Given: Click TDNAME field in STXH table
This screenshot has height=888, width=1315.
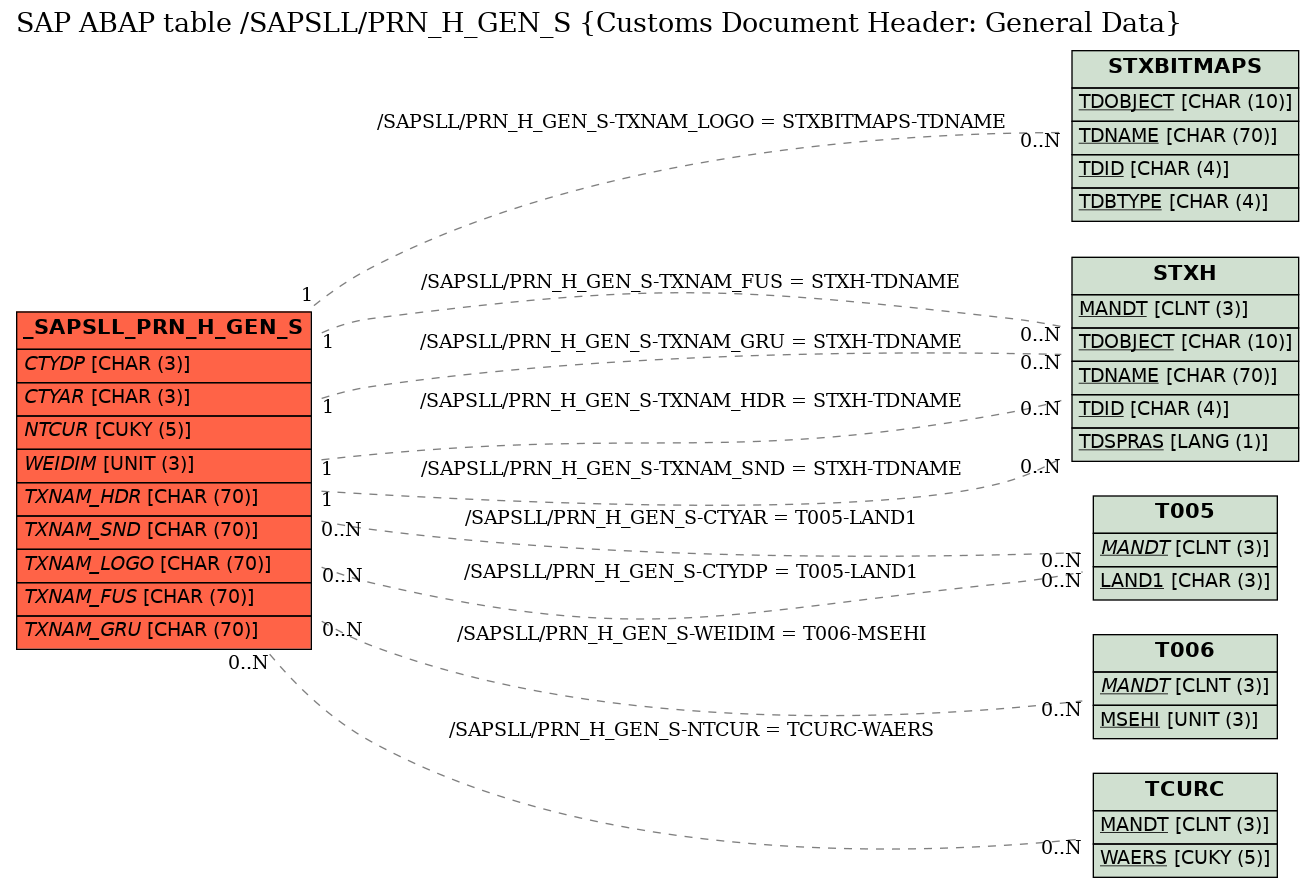Looking at the screenshot, I should pos(1185,377).
